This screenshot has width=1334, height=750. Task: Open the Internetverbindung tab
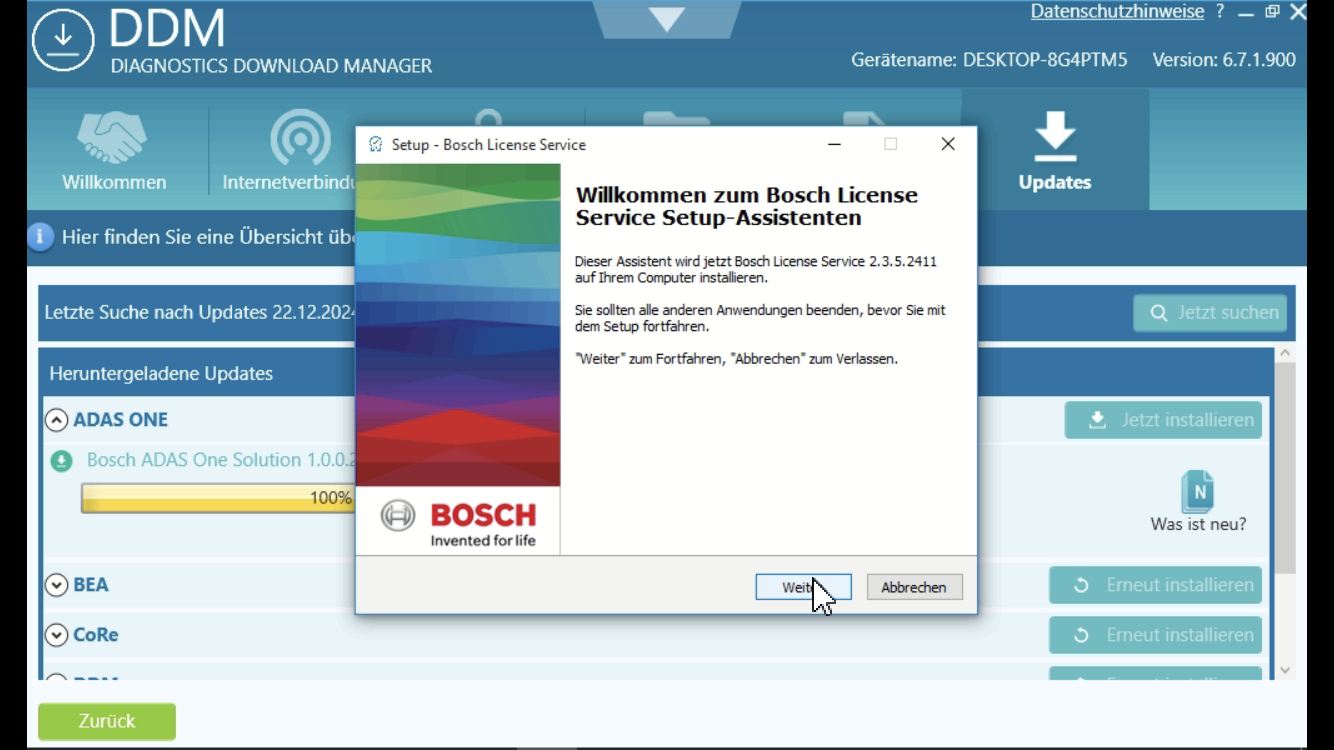point(290,150)
